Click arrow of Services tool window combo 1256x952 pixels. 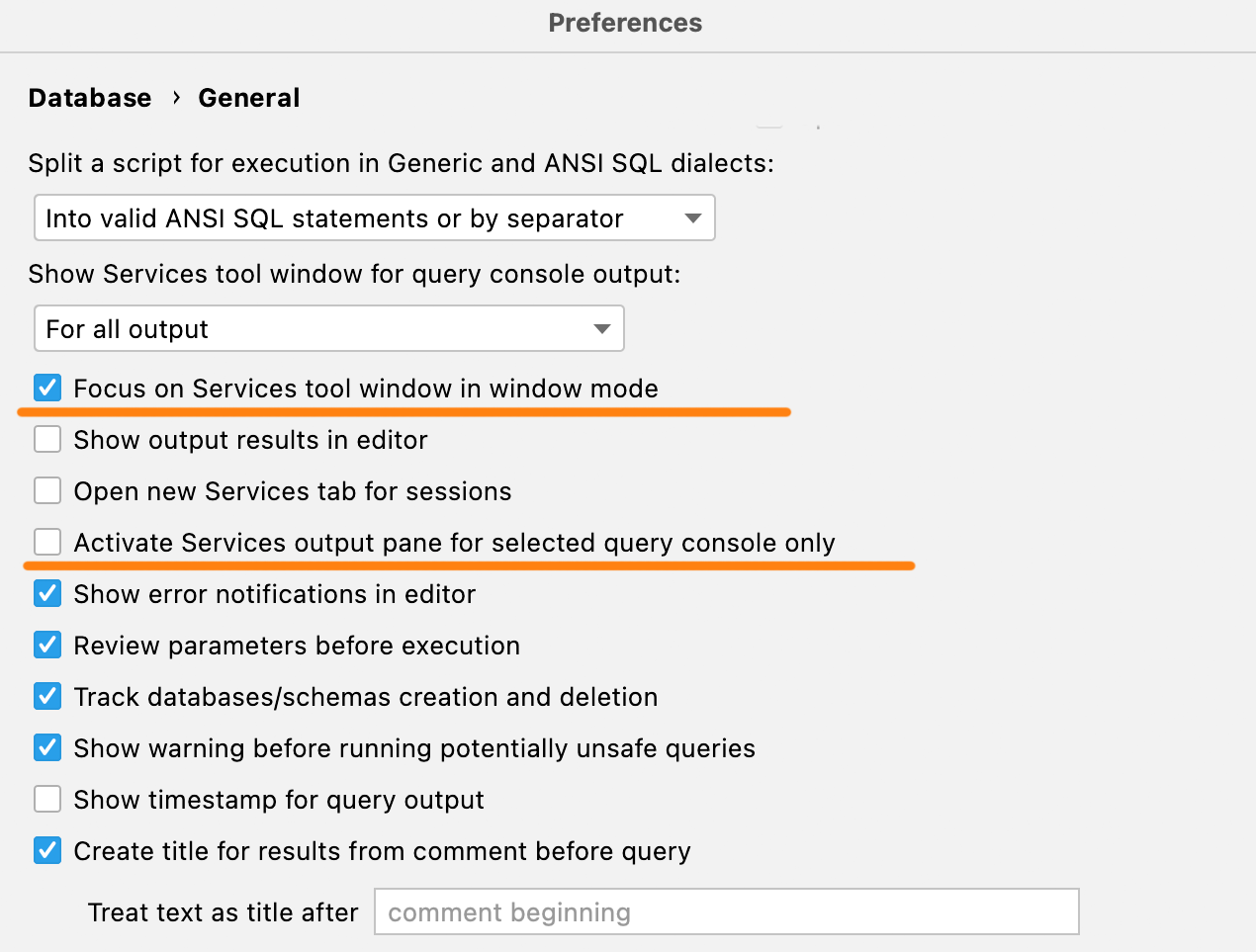[x=602, y=329]
